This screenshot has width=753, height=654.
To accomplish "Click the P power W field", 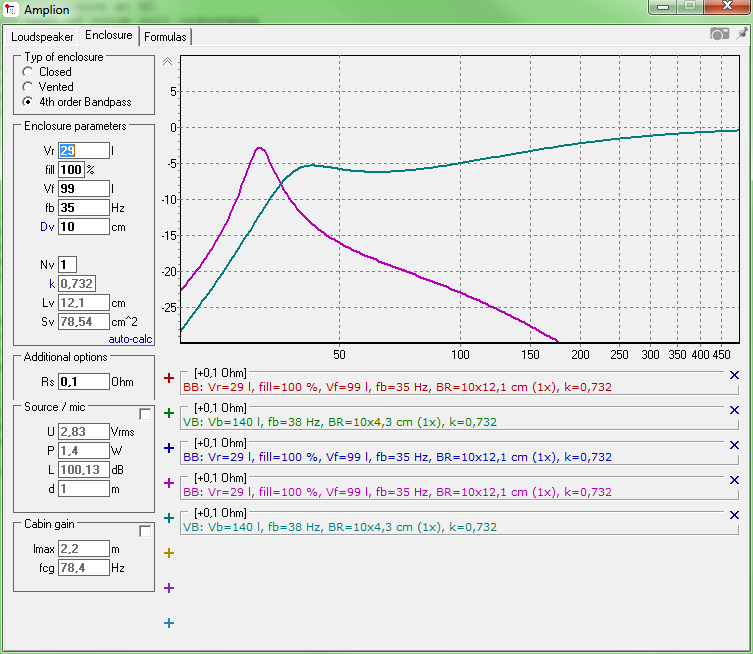I will point(84,451).
